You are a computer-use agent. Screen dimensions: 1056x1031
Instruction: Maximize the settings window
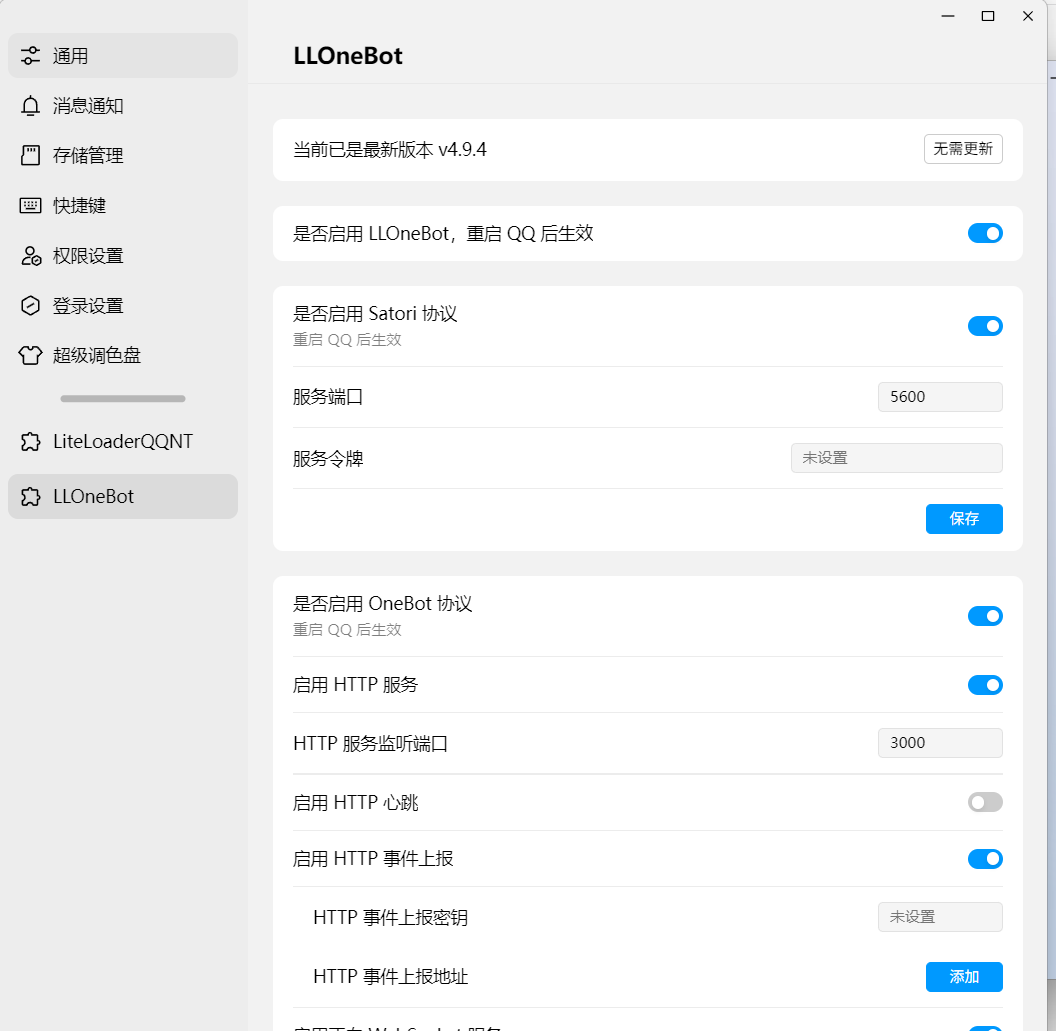(988, 16)
